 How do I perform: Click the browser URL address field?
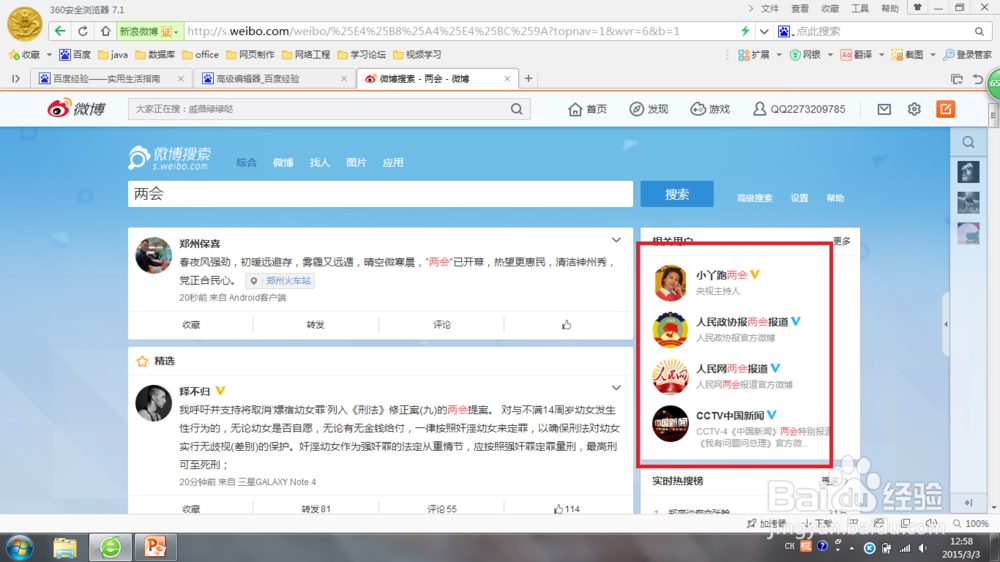coord(459,31)
